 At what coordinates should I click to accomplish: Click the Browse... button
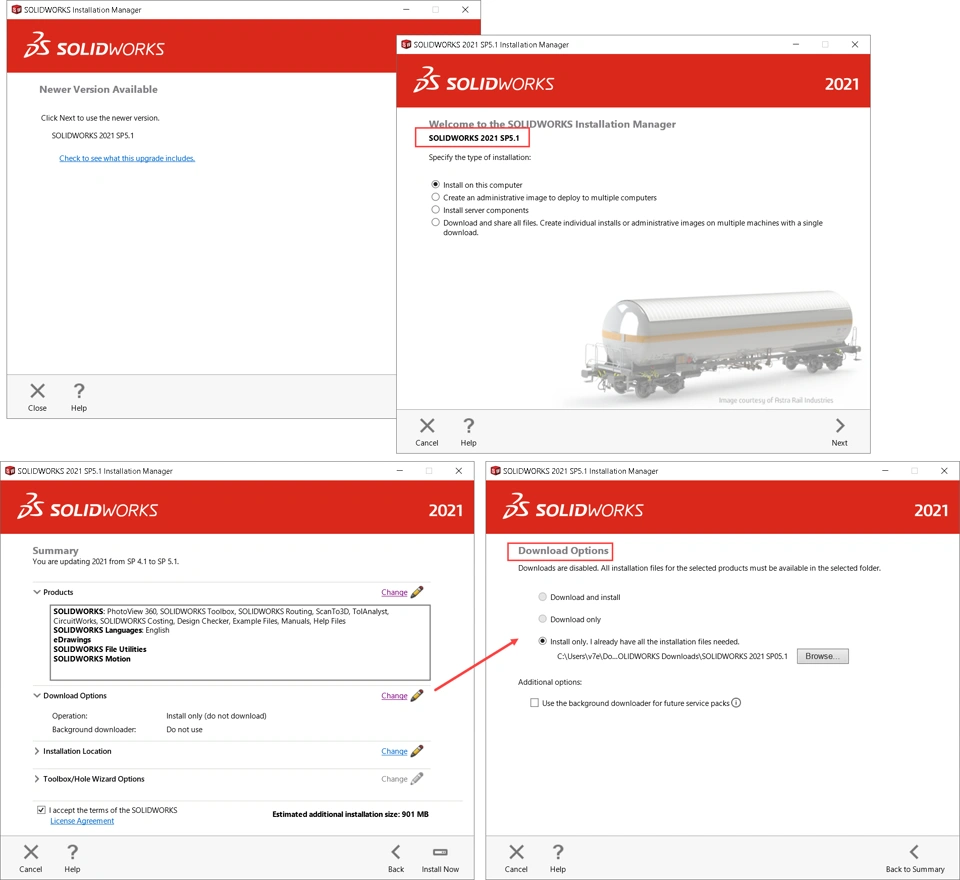tap(822, 656)
